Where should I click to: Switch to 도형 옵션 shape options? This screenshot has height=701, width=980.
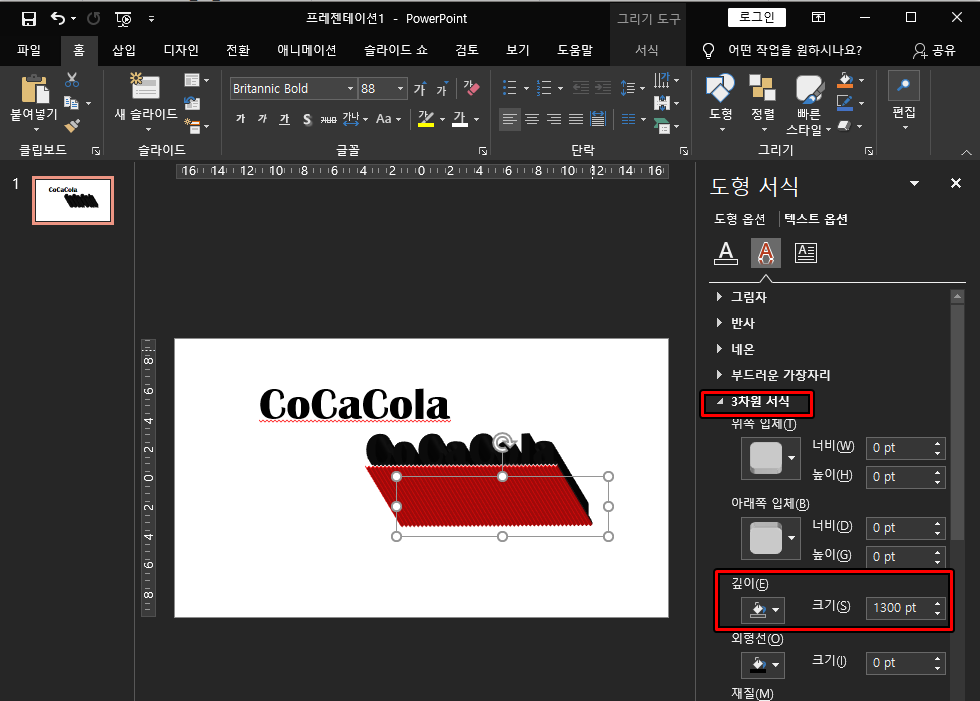[x=739, y=219]
